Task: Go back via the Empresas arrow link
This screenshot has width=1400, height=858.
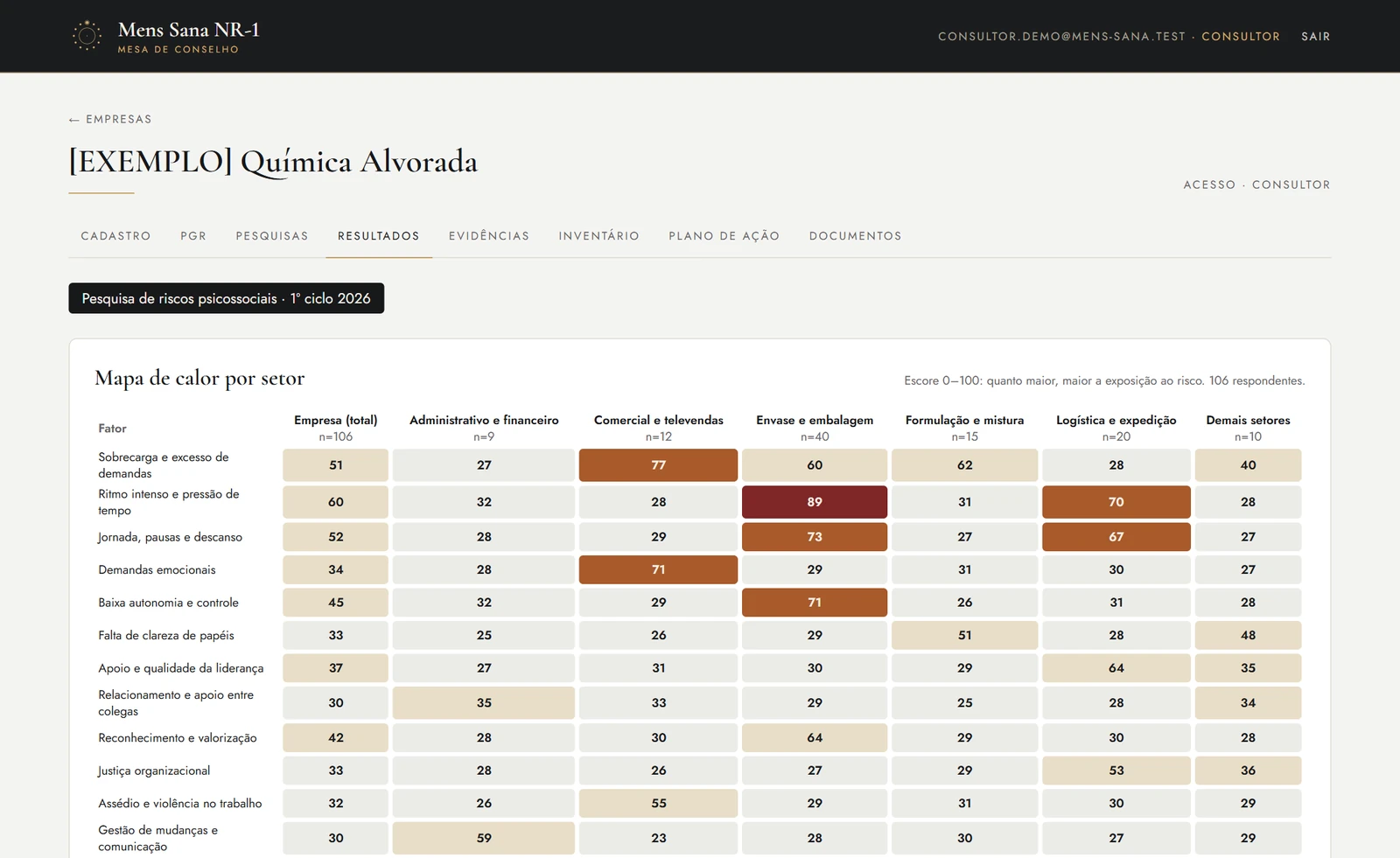Action: tap(110, 119)
